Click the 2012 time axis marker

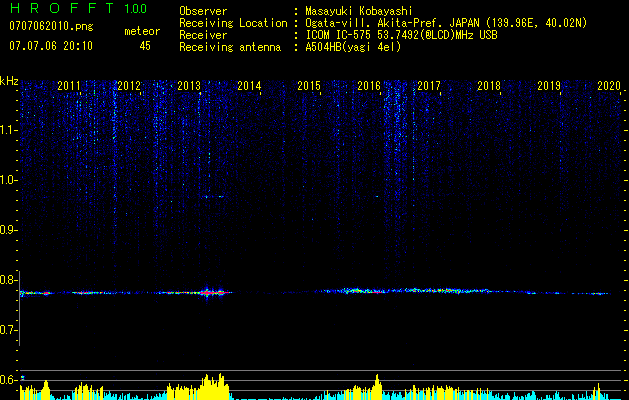point(129,85)
